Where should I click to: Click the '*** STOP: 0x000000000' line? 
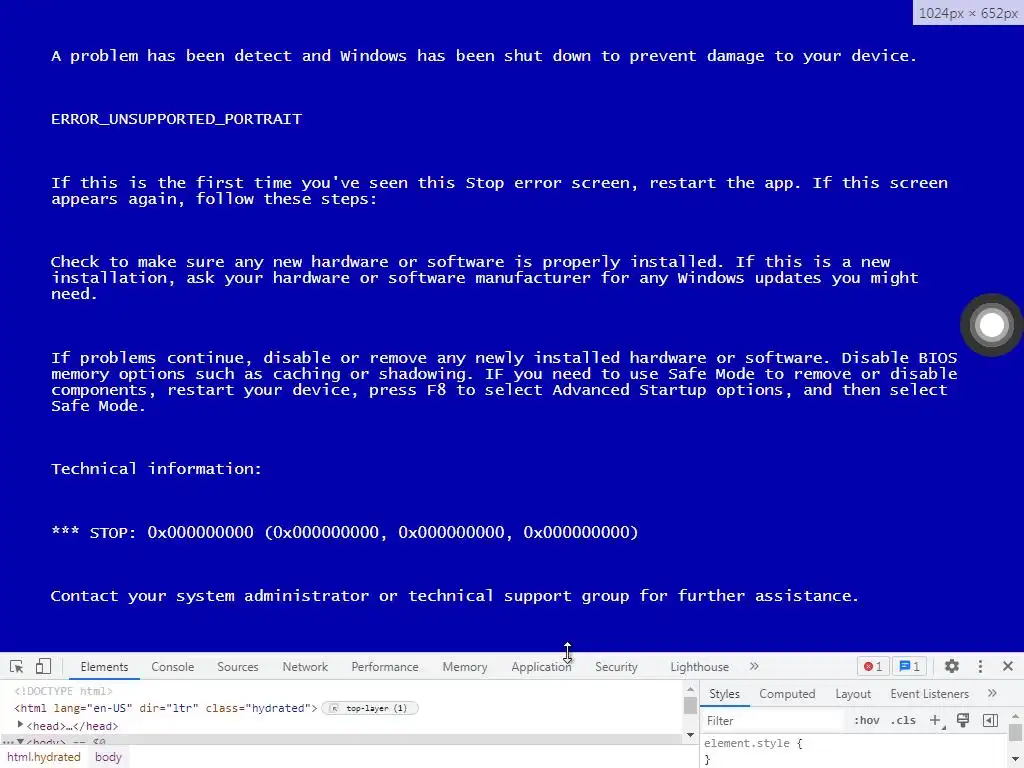(x=344, y=532)
